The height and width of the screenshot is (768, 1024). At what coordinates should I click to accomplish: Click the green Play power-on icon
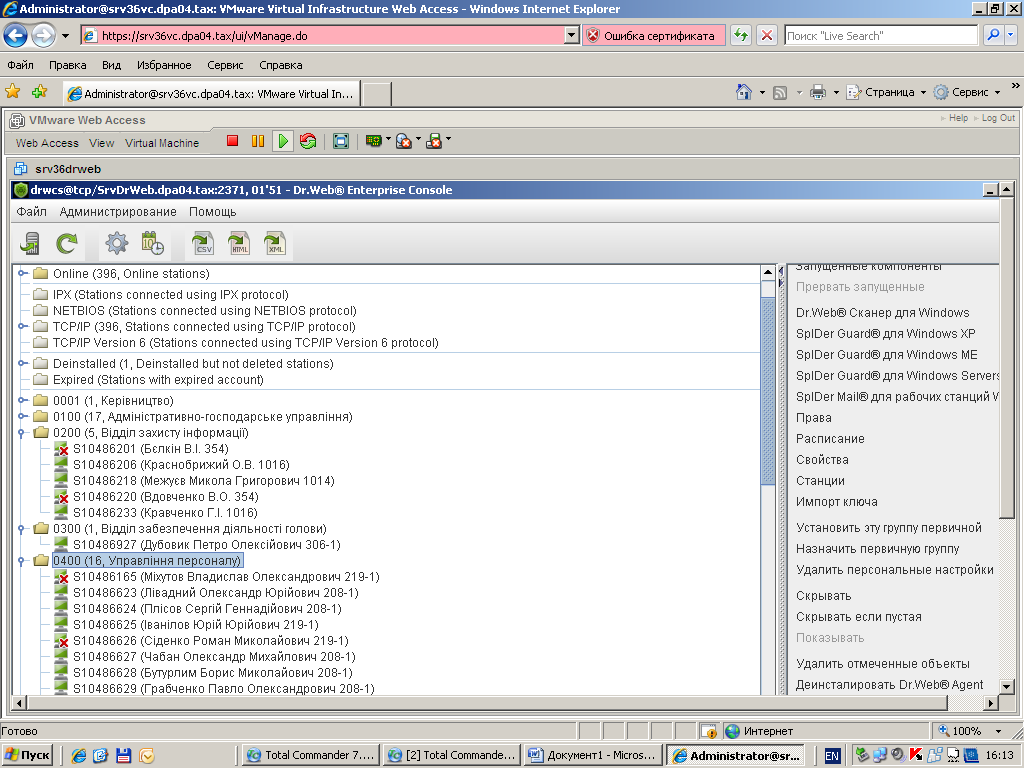283,142
